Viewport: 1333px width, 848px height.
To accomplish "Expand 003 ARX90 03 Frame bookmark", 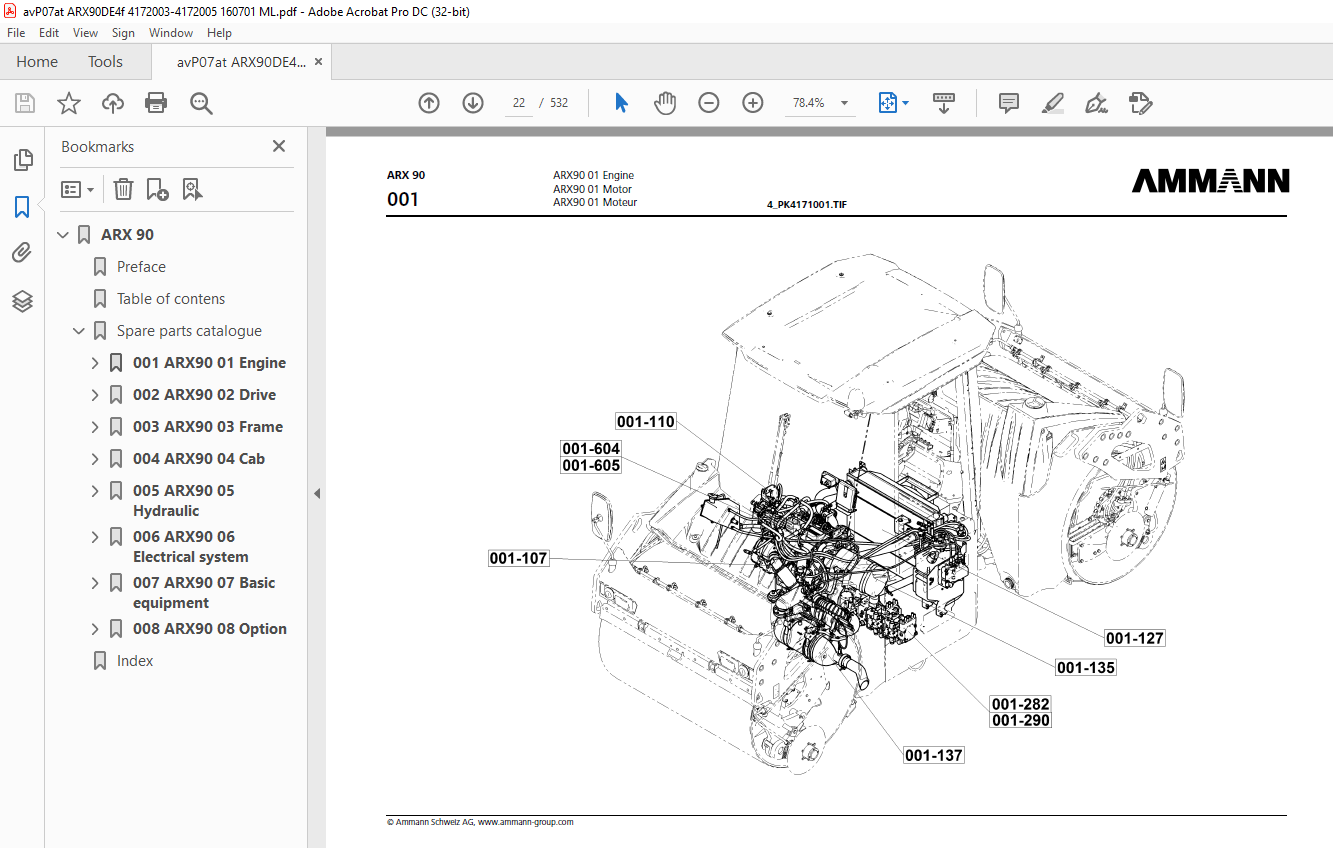I will (x=95, y=427).
